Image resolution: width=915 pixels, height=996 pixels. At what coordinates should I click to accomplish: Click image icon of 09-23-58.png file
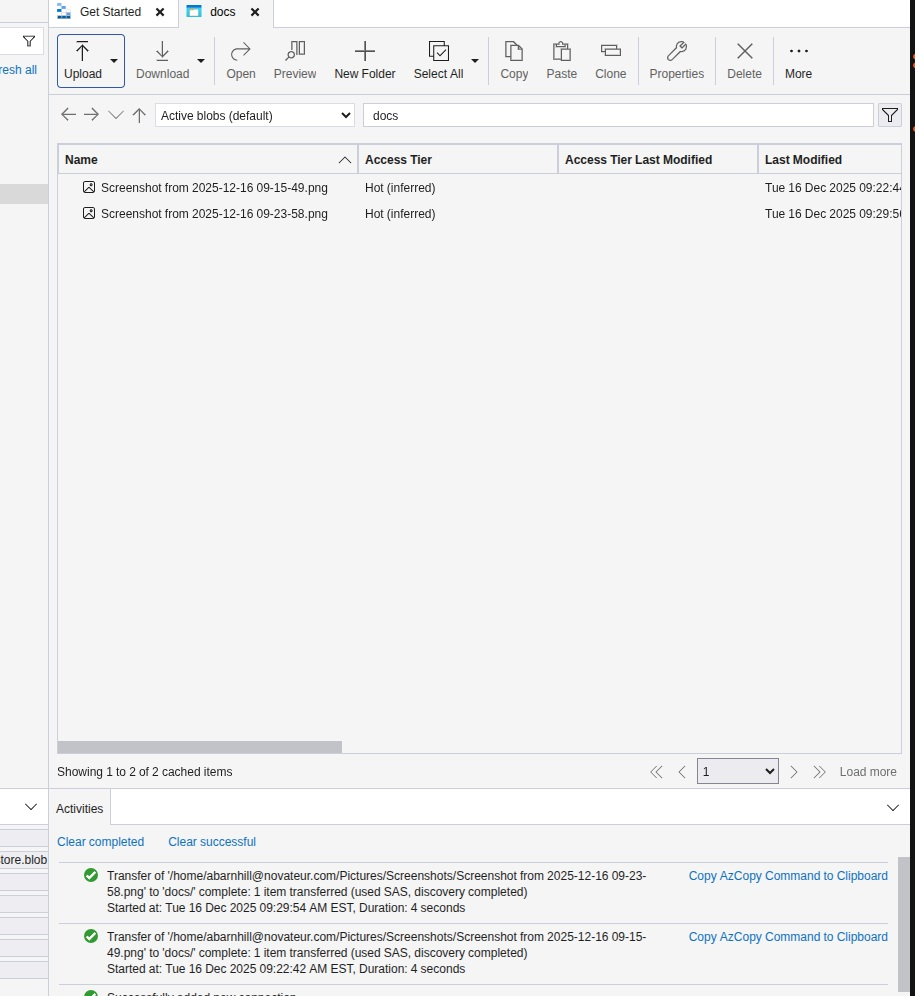pyautogui.click(x=89, y=213)
